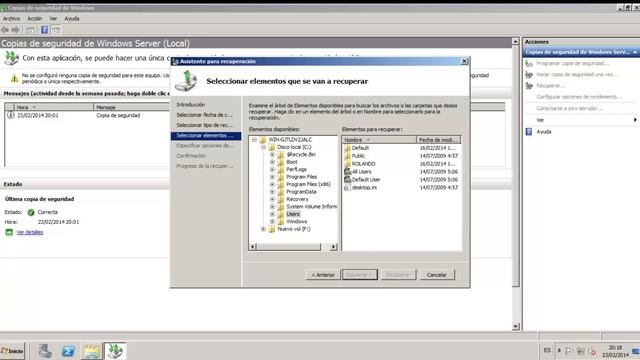The width and height of the screenshot is (640, 360).
Task: Click Configurar opciones de rendimiento action
Action: [579, 97]
